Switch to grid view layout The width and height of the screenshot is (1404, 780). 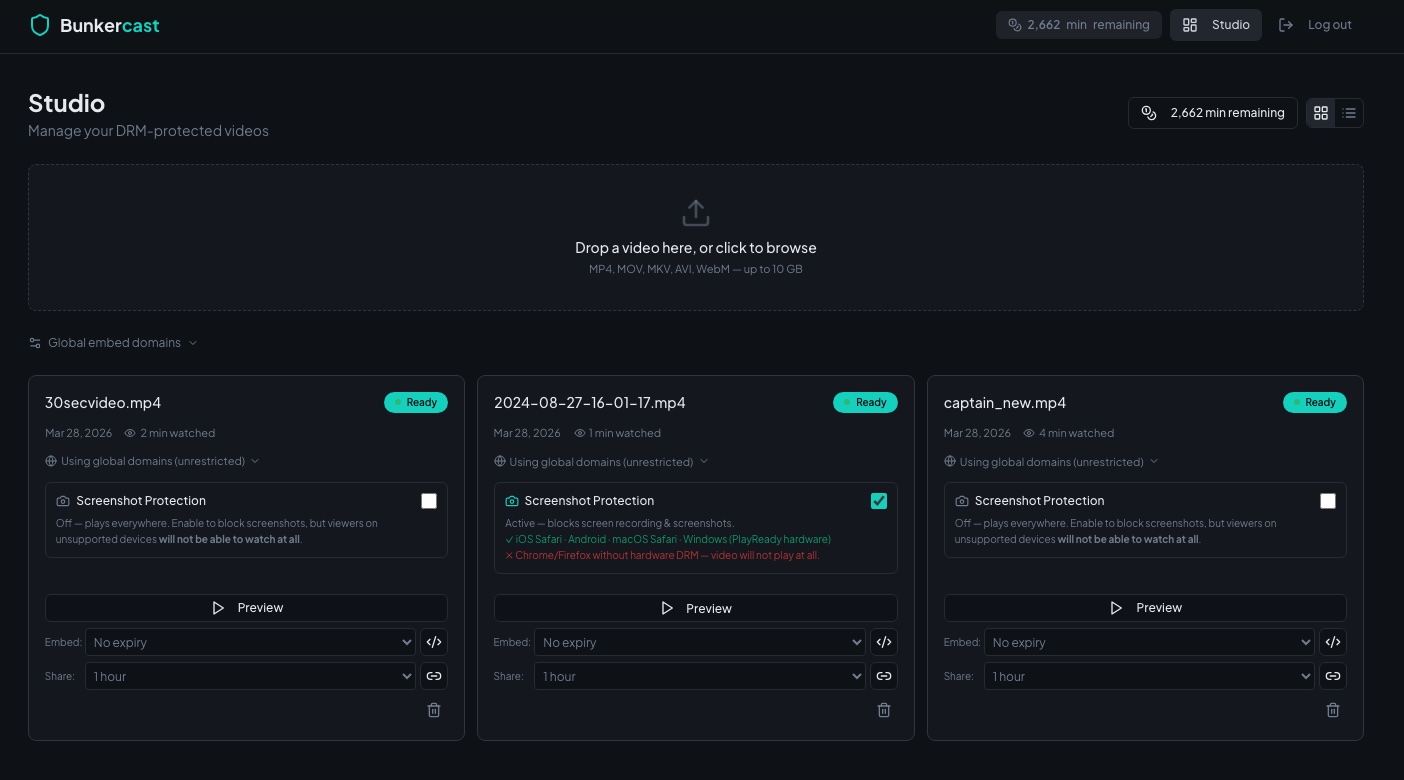[1321, 113]
